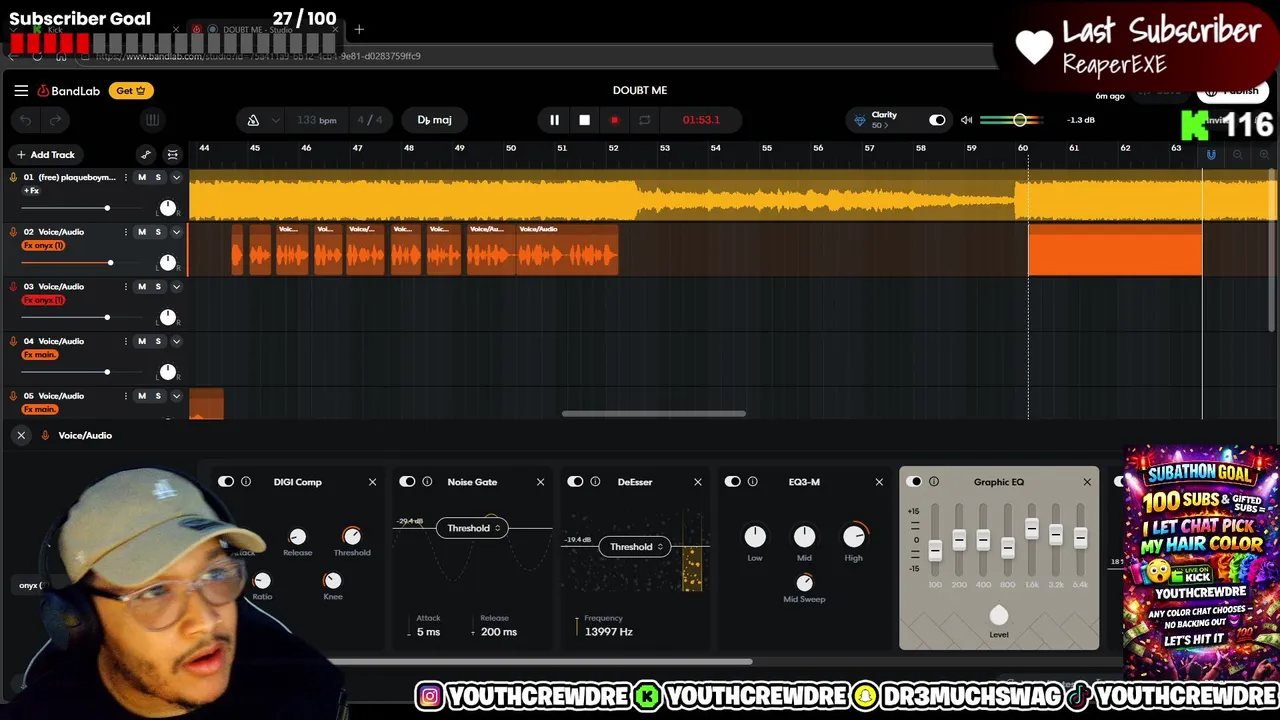This screenshot has width=1280, height=720.
Task: Solo track 03 Voice/Audio
Action: [x=158, y=287]
